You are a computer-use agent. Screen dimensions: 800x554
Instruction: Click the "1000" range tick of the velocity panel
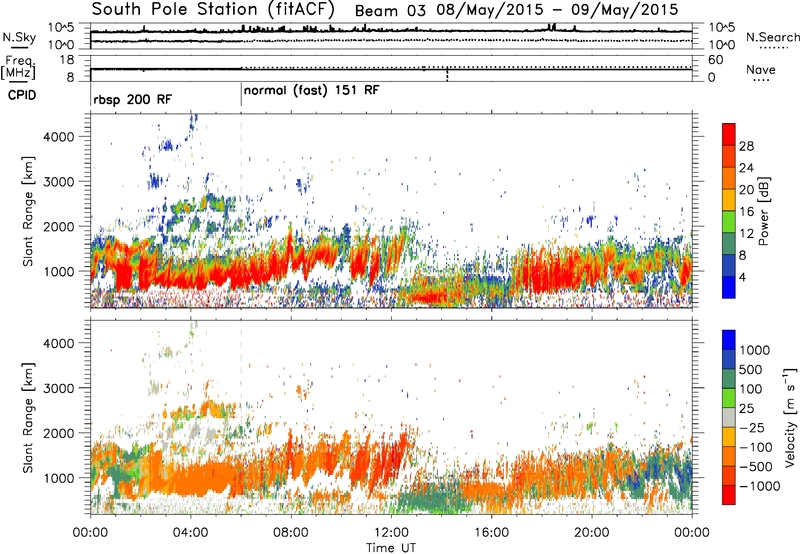click(58, 478)
